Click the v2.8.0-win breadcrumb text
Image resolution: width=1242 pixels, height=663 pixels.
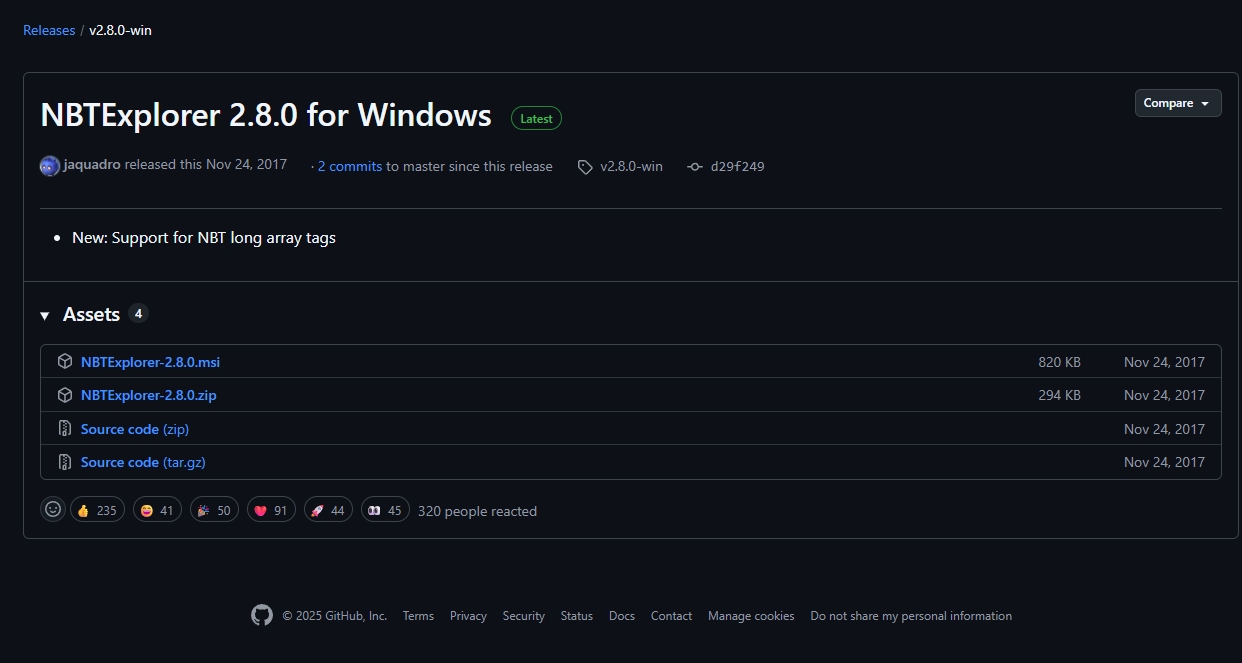[x=120, y=30]
